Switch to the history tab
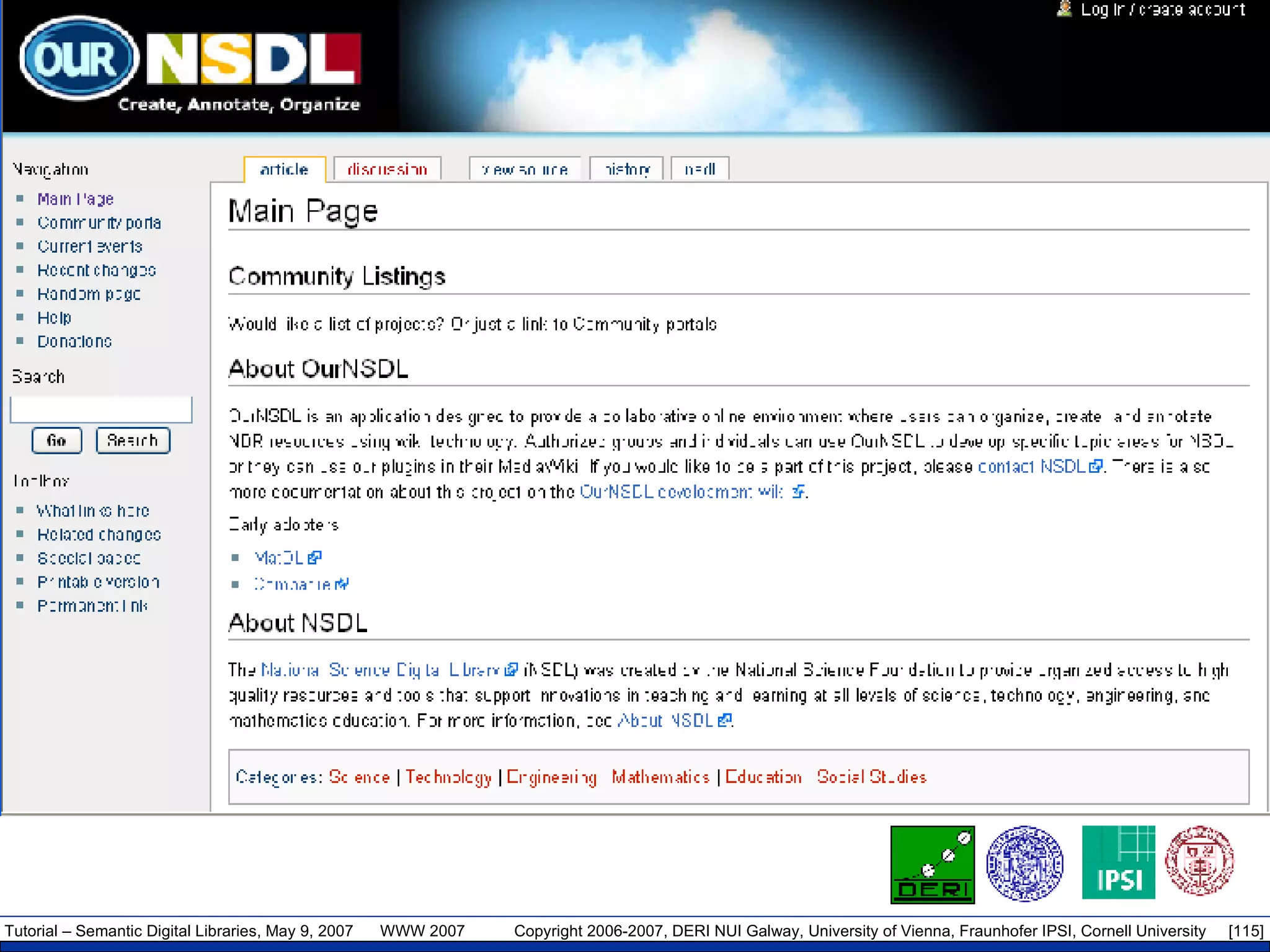The height and width of the screenshot is (952, 1270). [x=626, y=169]
